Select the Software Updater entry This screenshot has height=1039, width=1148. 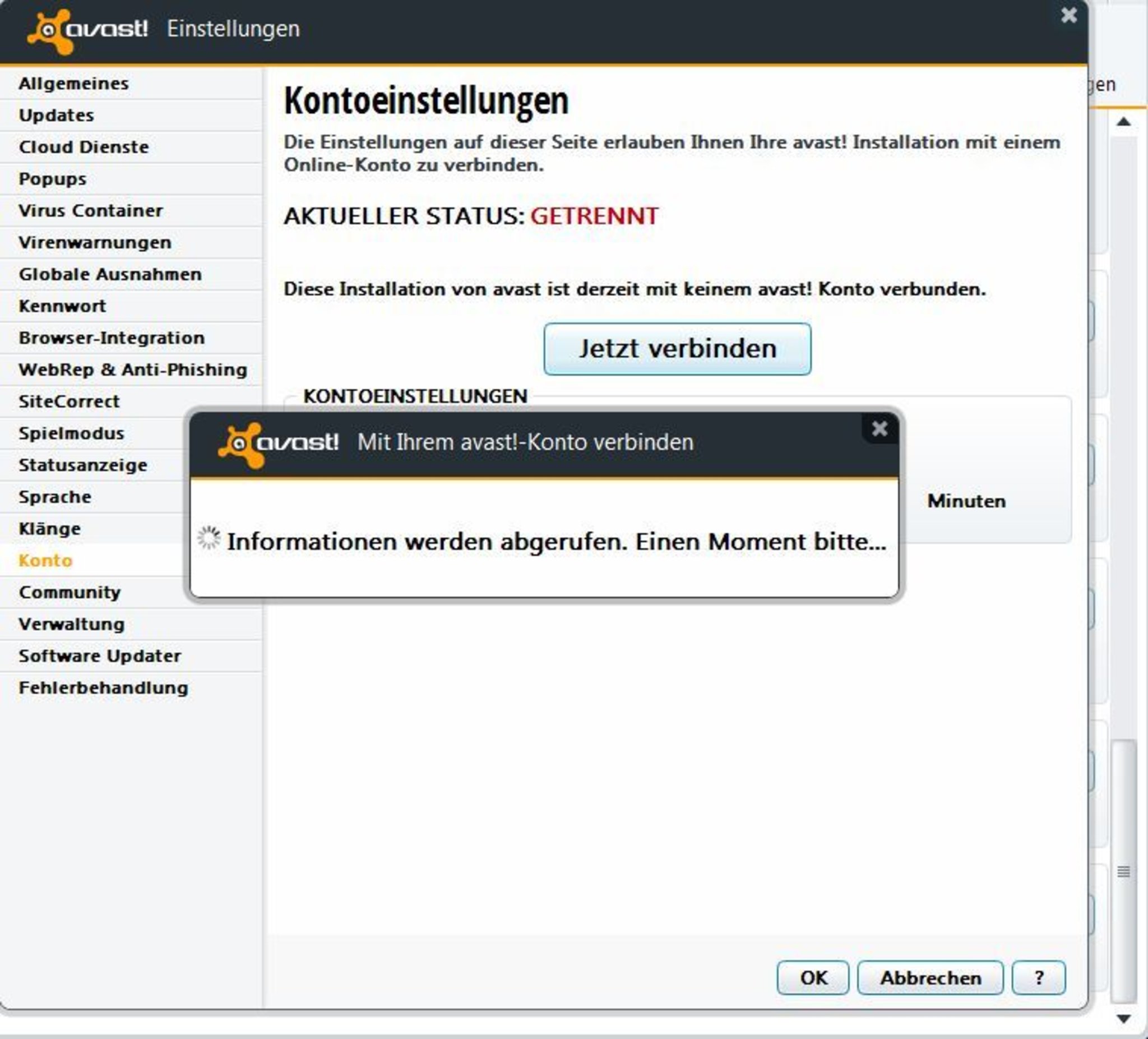[100, 655]
